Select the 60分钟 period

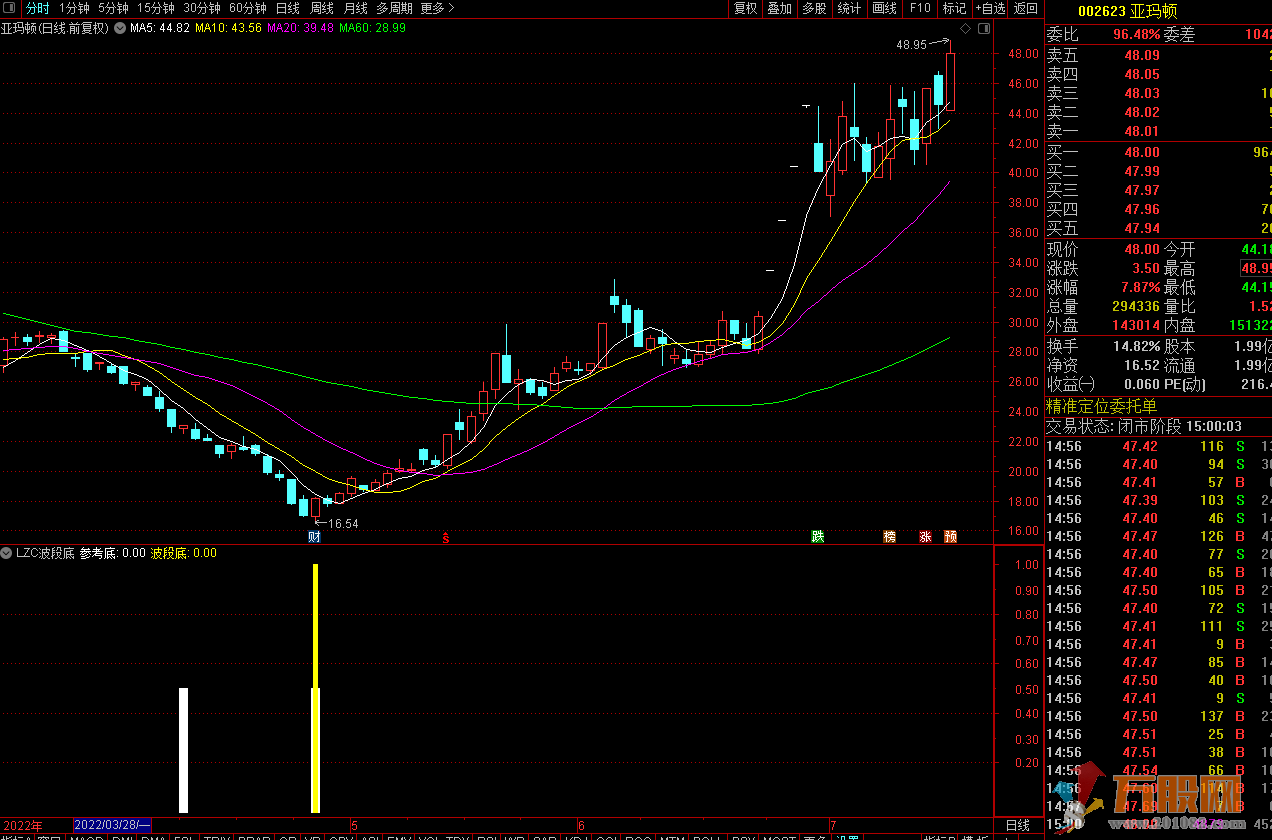coord(248,8)
